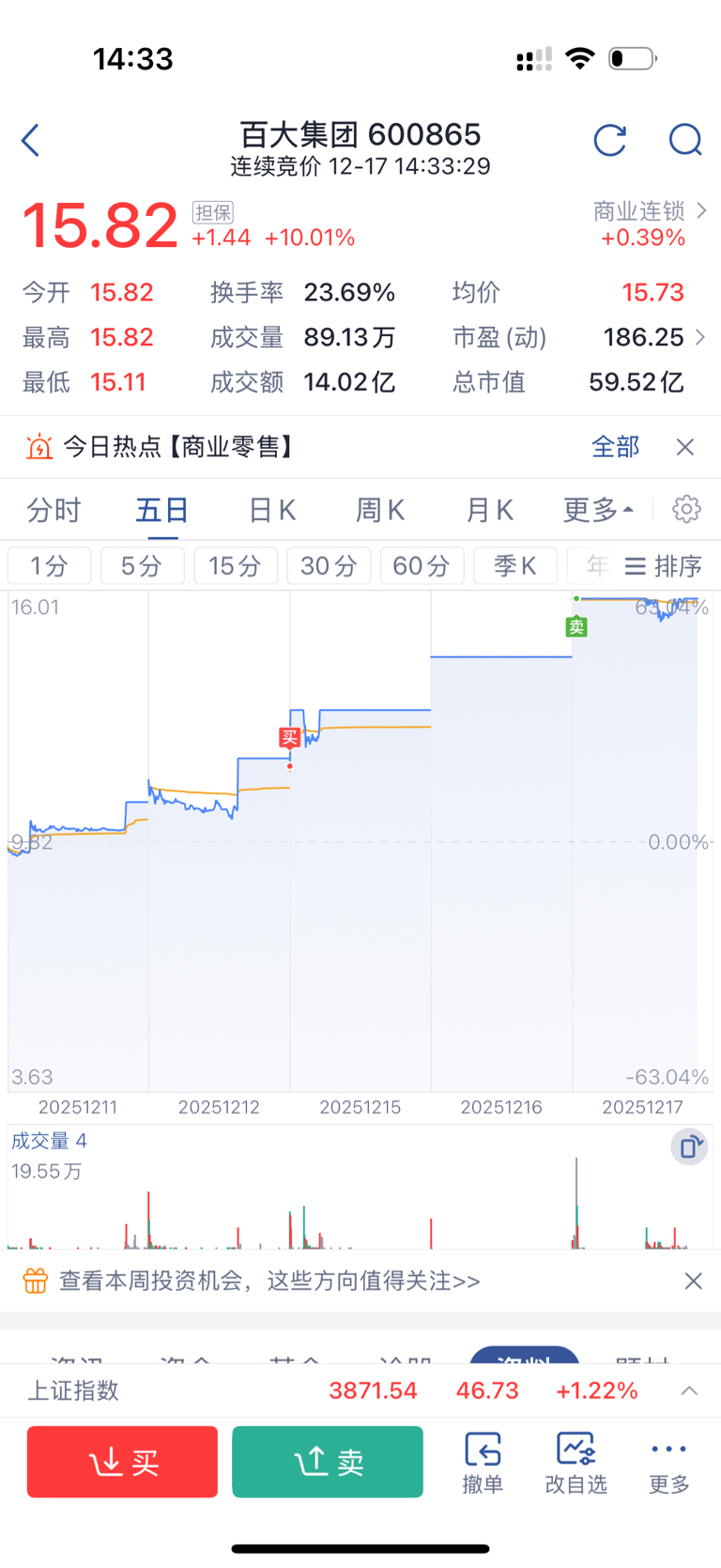Screen dimensions: 721x1568
Task: Dismiss the 今日热点 banner
Action: coord(685,447)
